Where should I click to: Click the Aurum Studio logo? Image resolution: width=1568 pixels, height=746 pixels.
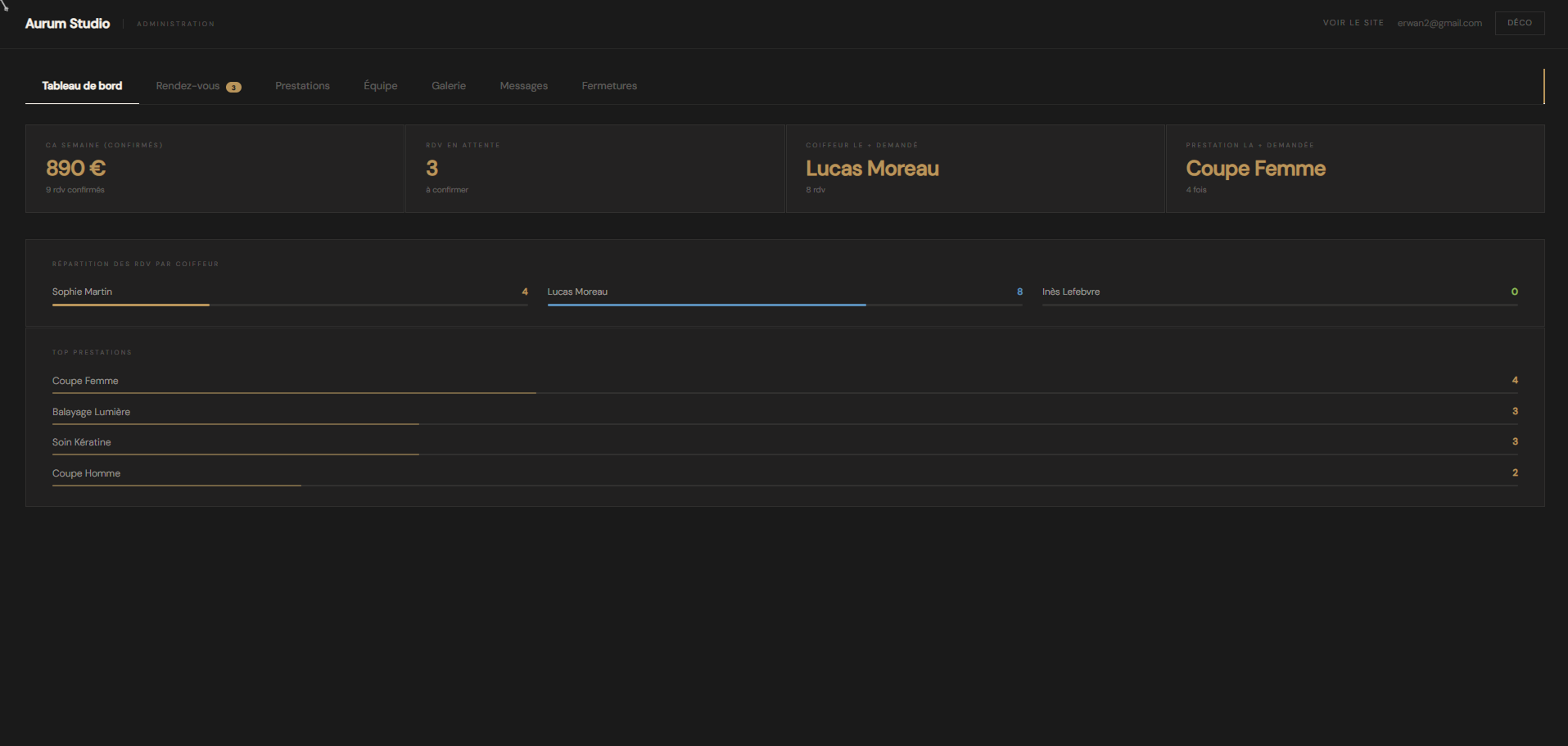[67, 24]
